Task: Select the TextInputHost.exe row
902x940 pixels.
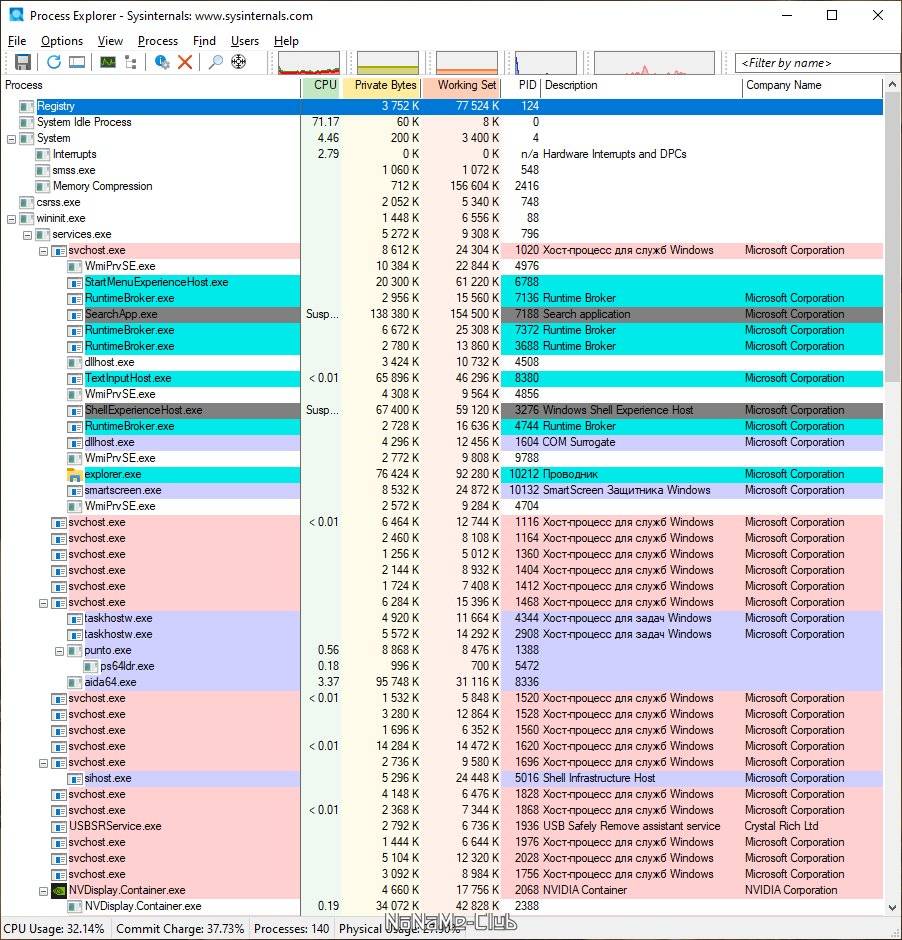Action: coord(442,378)
